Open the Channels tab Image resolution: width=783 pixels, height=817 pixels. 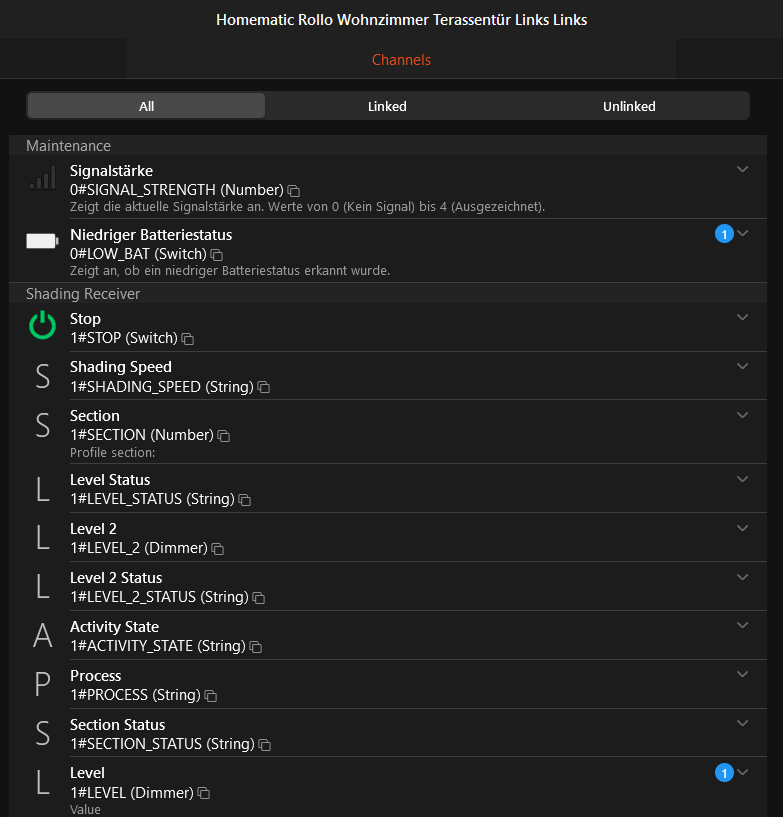point(401,60)
